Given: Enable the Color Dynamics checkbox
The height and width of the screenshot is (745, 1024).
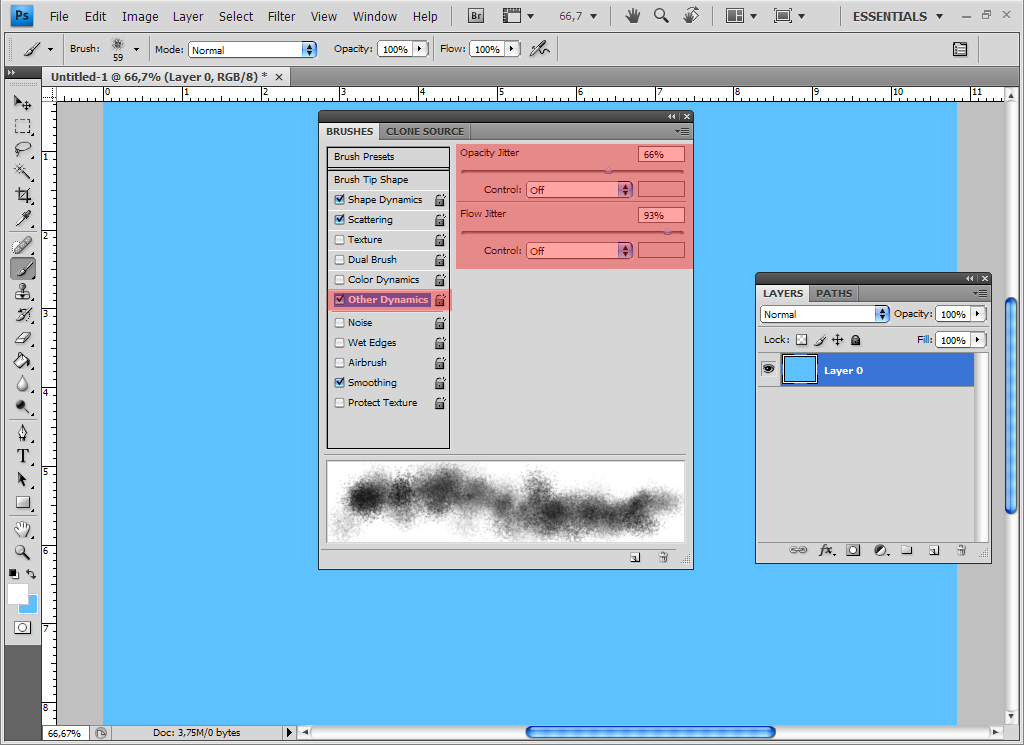Looking at the screenshot, I should click(340, 279).
